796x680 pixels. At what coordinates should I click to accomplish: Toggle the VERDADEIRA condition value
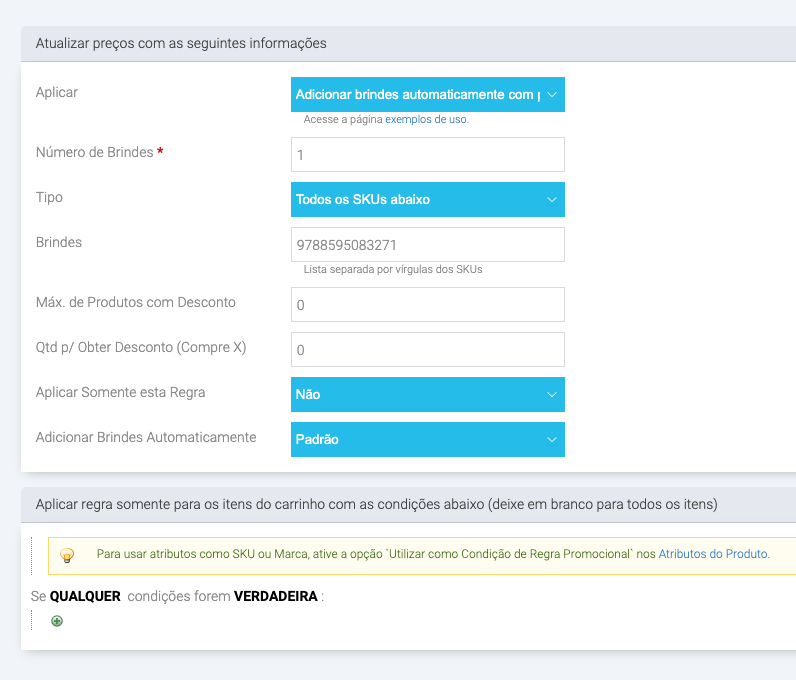[x=275, y=597]
